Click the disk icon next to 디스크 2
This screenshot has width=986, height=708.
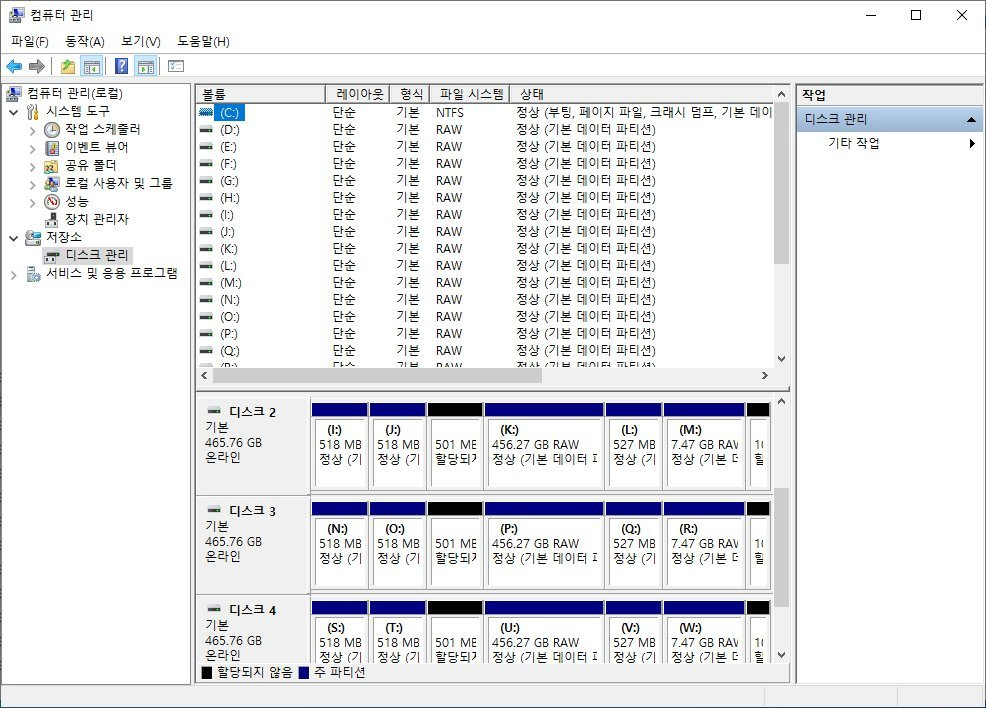[214, 411]
